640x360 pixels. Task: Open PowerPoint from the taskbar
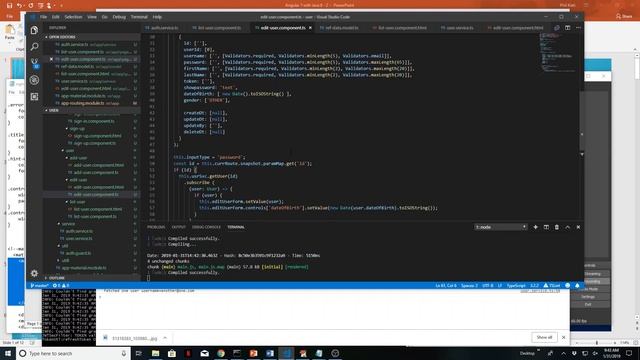(x=253, y=353)
